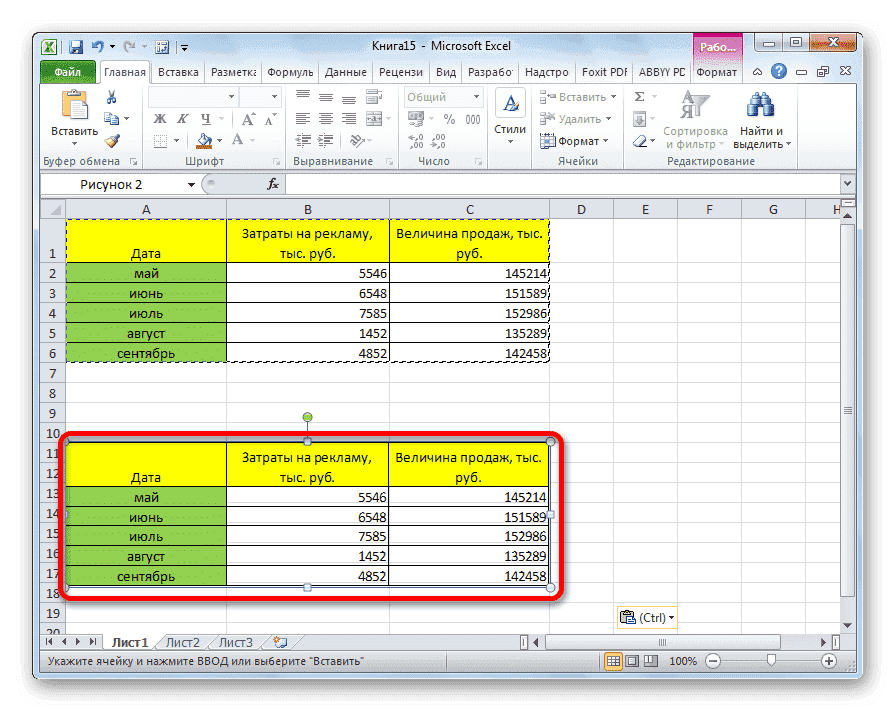Open Find and Select binoculars icon

(x=761, y=105)
